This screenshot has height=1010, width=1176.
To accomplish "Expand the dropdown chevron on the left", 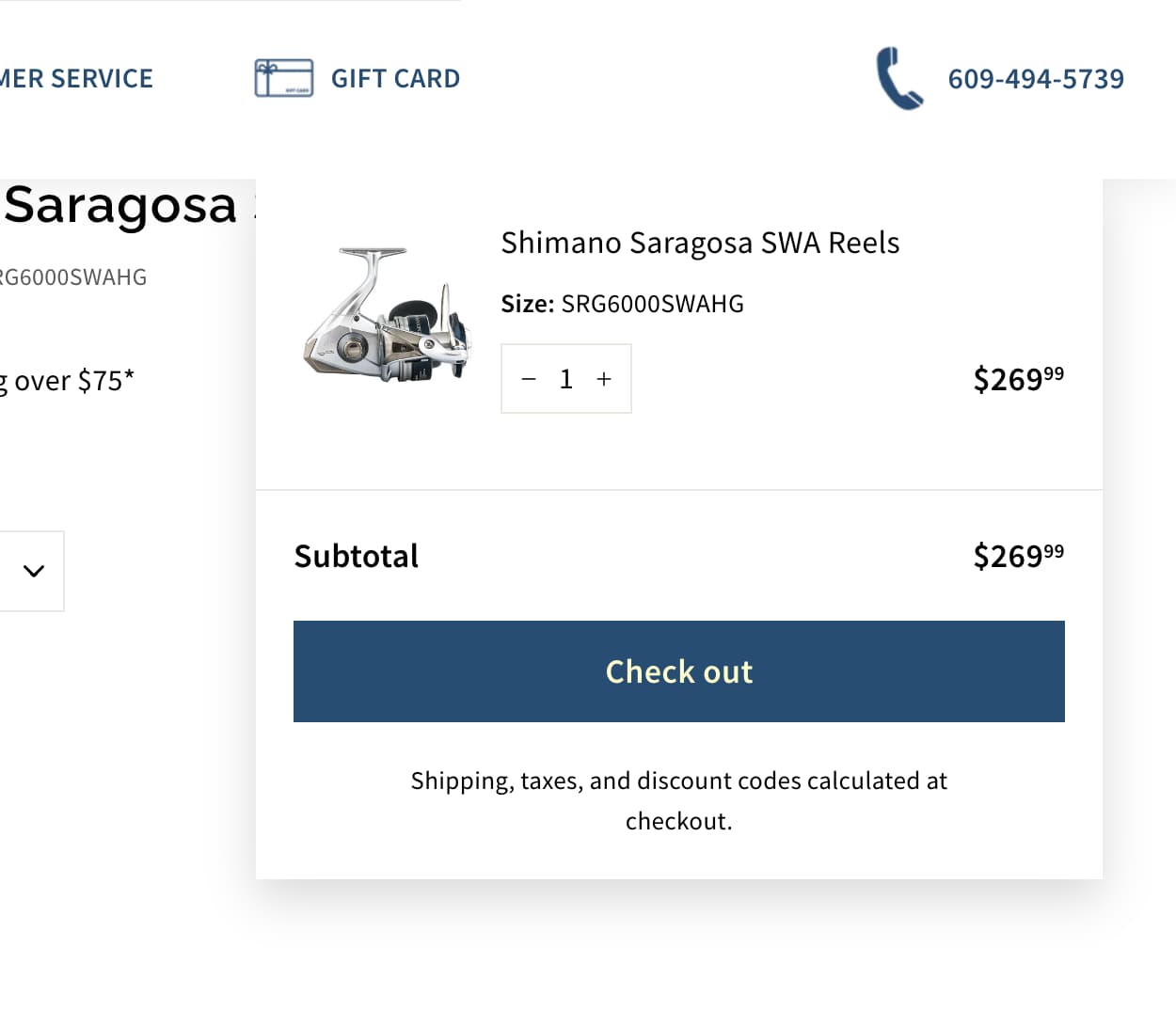I will coord(34,571).
